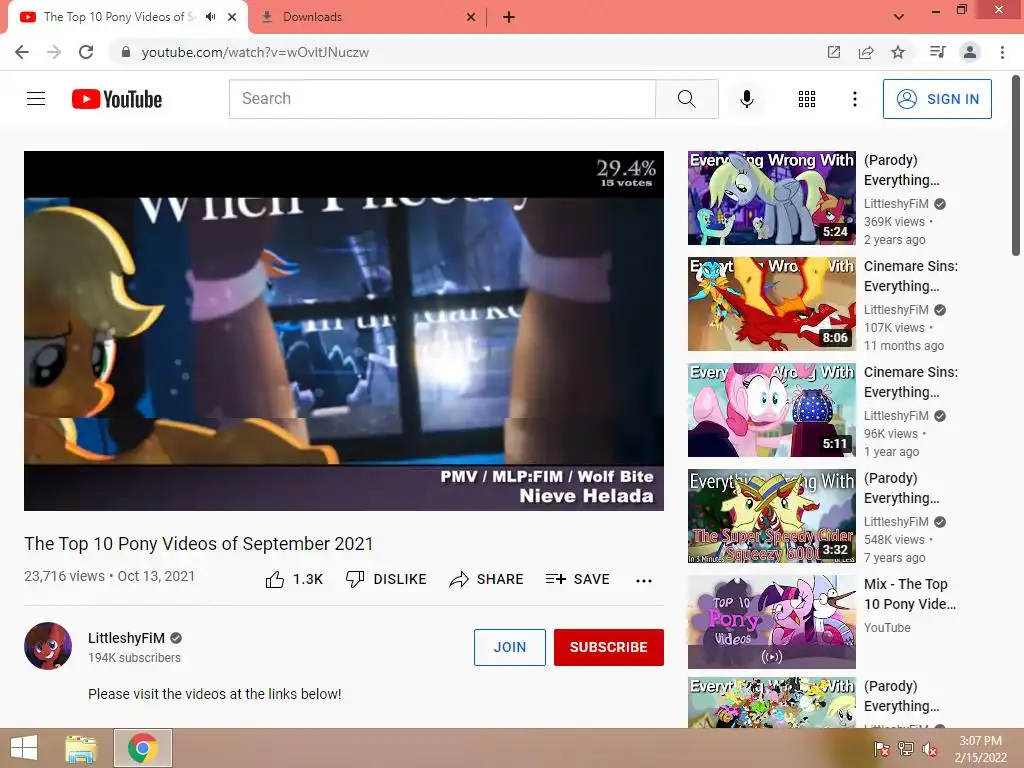Image resolution: width=1024 pixels, height=768 pixels.
Task: Open Chrome media controls icon
Action: (938, 52)
